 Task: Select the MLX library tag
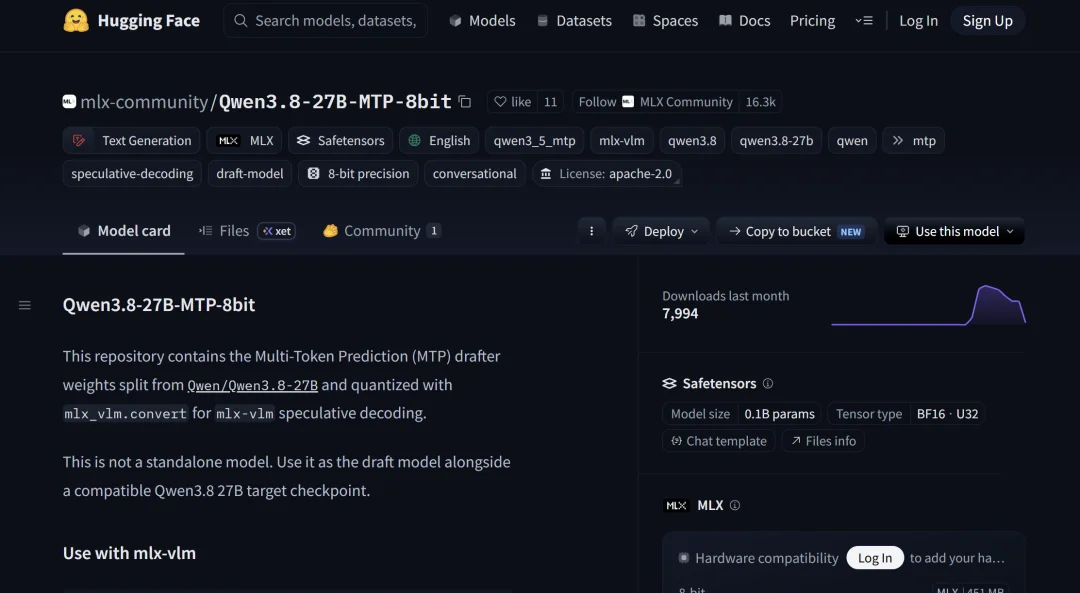(245, 141)
